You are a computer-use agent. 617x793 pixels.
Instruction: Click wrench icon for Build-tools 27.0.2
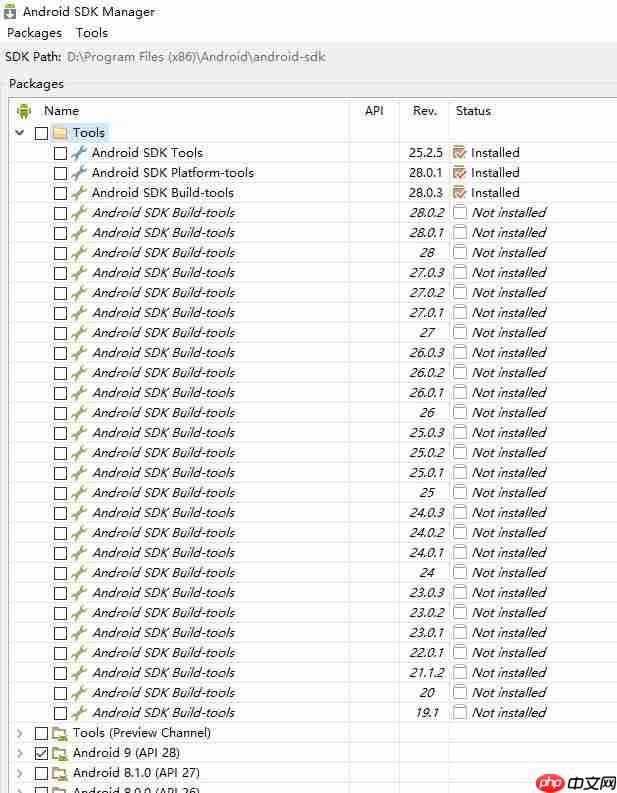coord(79,292)
